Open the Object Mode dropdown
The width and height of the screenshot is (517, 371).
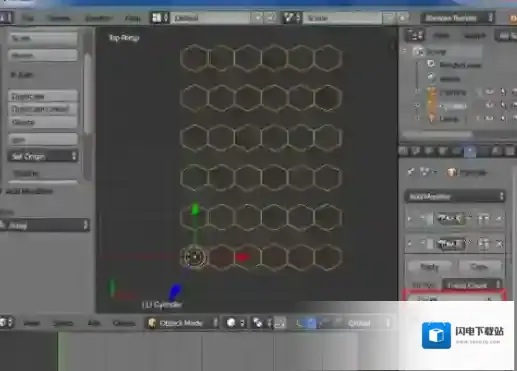click(182, 323)
